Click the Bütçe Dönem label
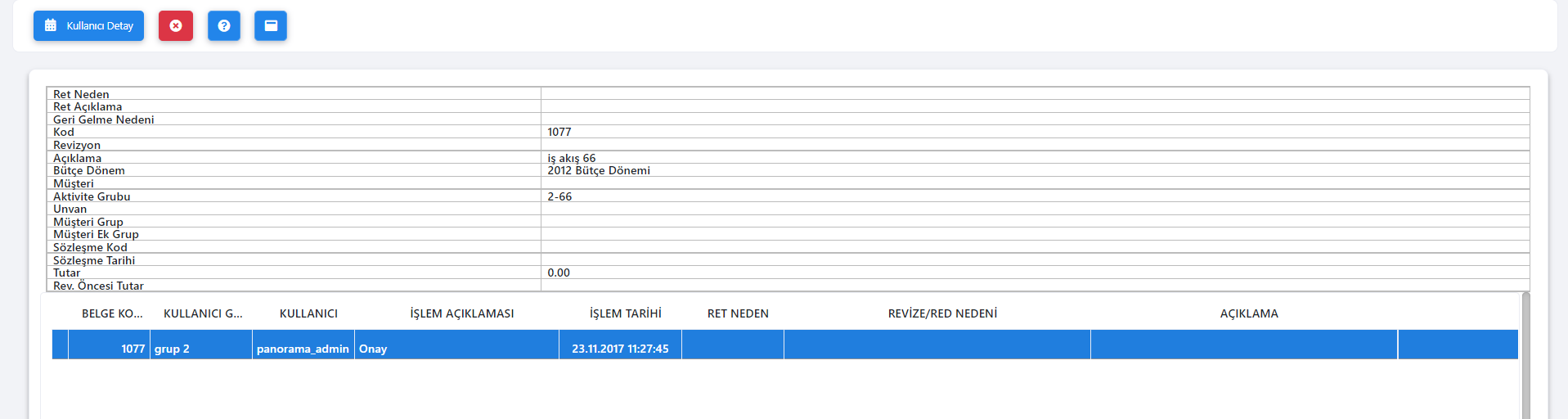Viewport: 1568px width, 419px height. tap(89, 170)
